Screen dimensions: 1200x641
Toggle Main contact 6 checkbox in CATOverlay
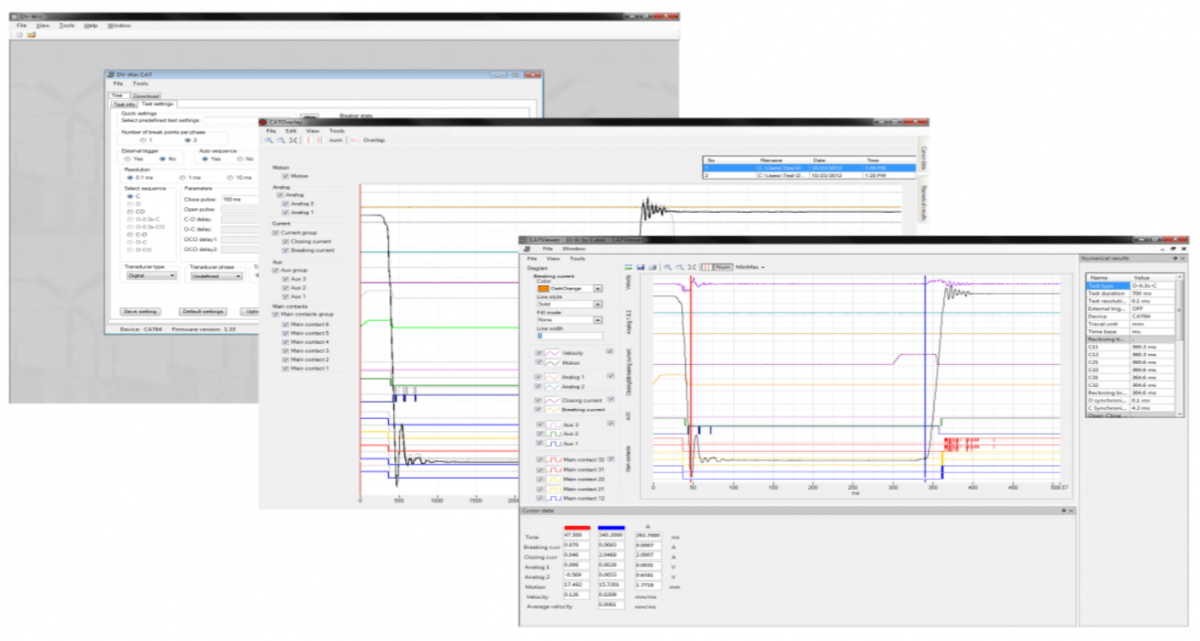285,324
